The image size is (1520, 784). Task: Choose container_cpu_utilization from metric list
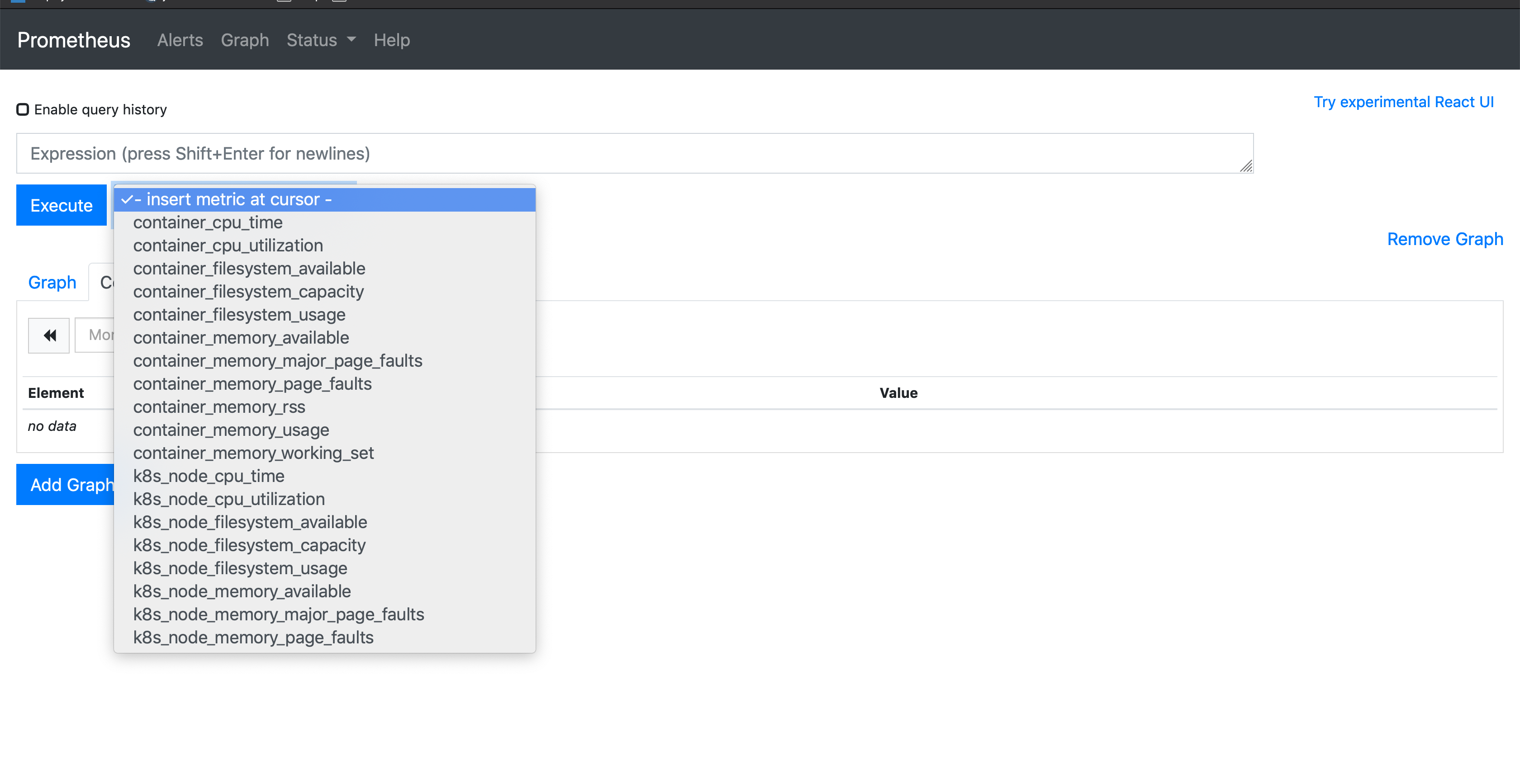pos(228,246)
